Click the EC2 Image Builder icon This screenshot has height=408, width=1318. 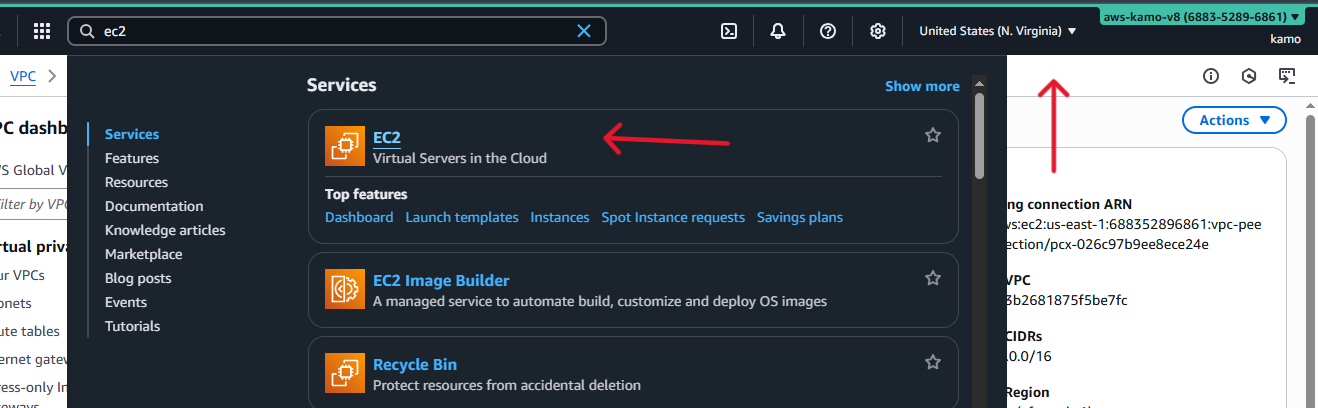345,290
